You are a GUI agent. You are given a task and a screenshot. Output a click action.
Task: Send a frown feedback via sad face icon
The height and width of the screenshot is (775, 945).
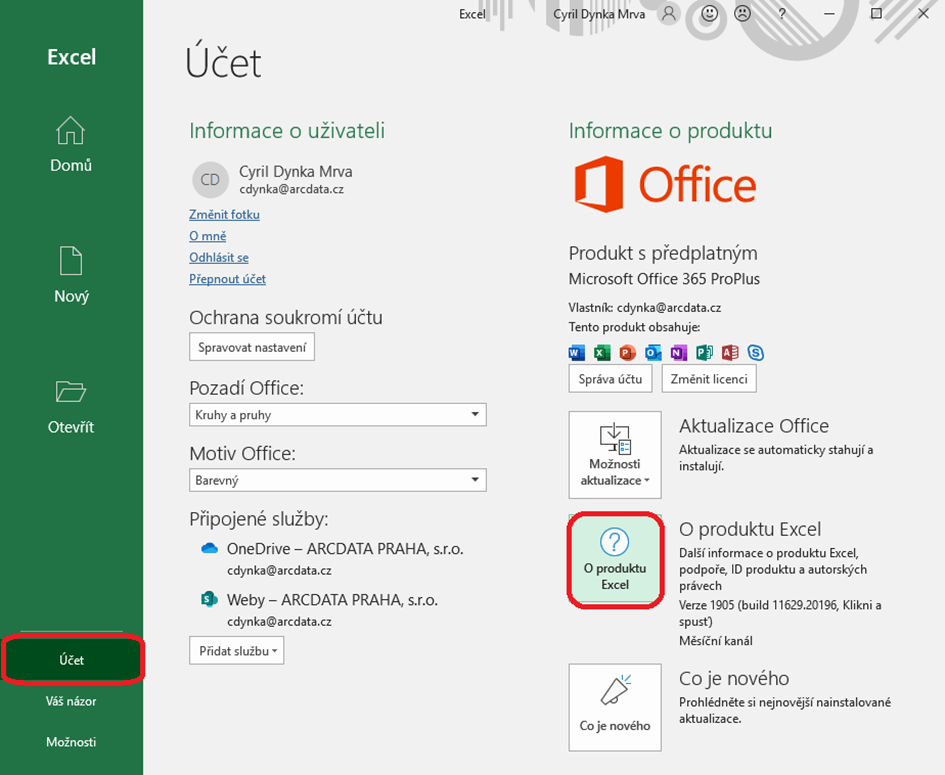pyautogui.click(x=742, y=14)
